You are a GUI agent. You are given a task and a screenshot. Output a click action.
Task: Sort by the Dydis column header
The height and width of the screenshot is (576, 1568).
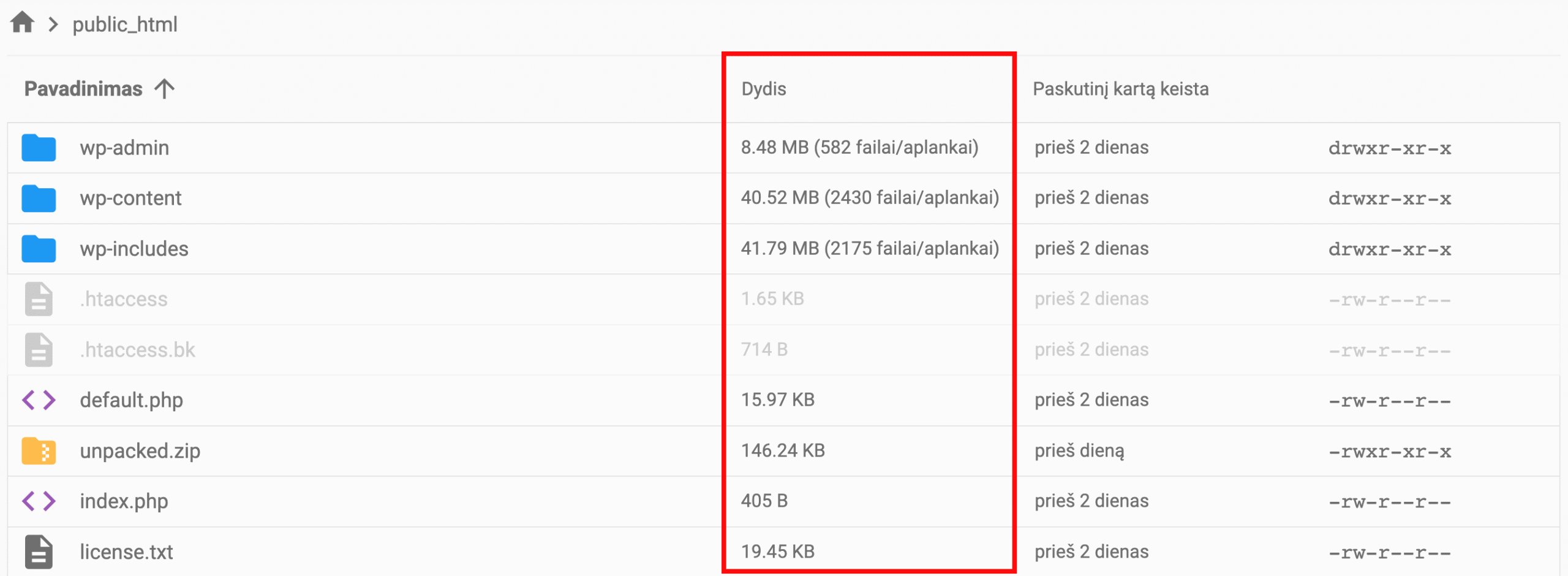click(x=763, y=89)
